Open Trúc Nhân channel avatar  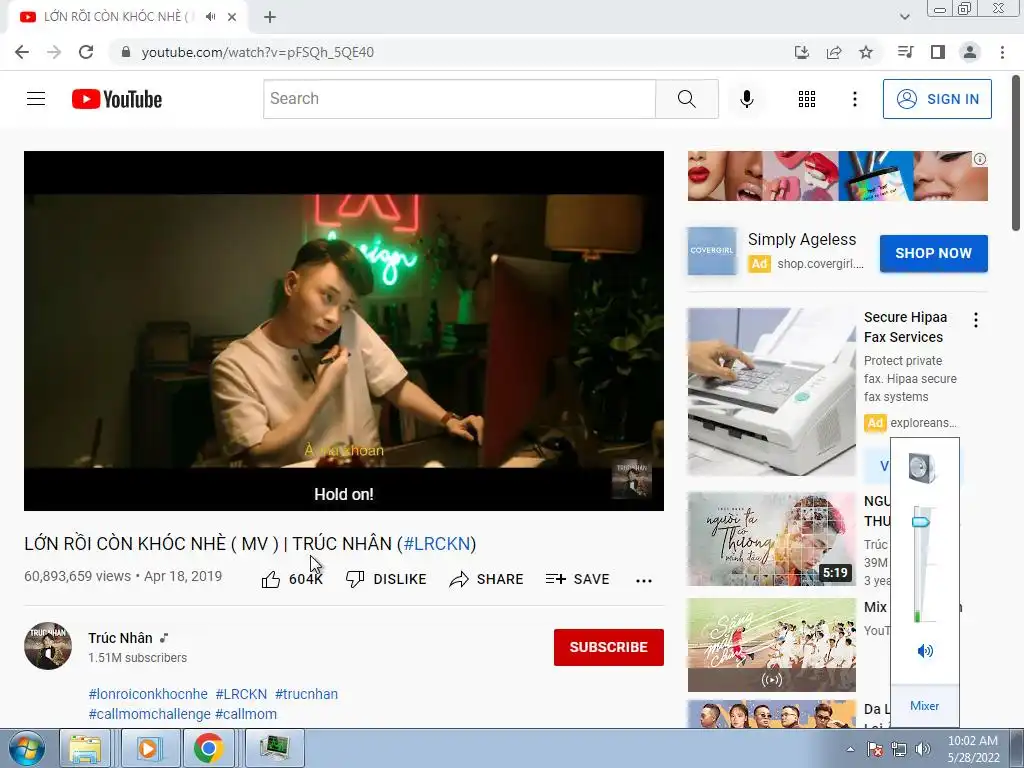[48, 646]
